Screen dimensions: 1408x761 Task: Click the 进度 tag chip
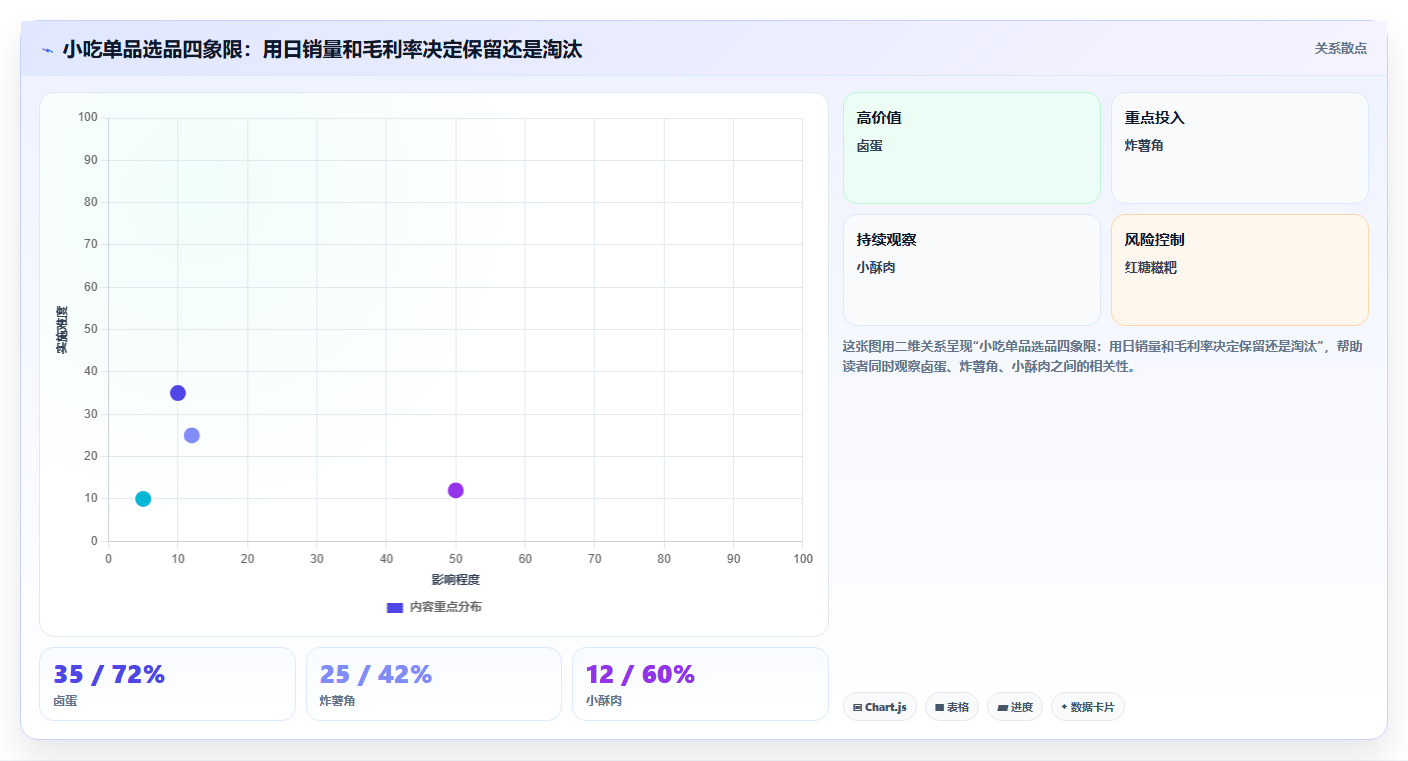click(x=1015, y=707)
